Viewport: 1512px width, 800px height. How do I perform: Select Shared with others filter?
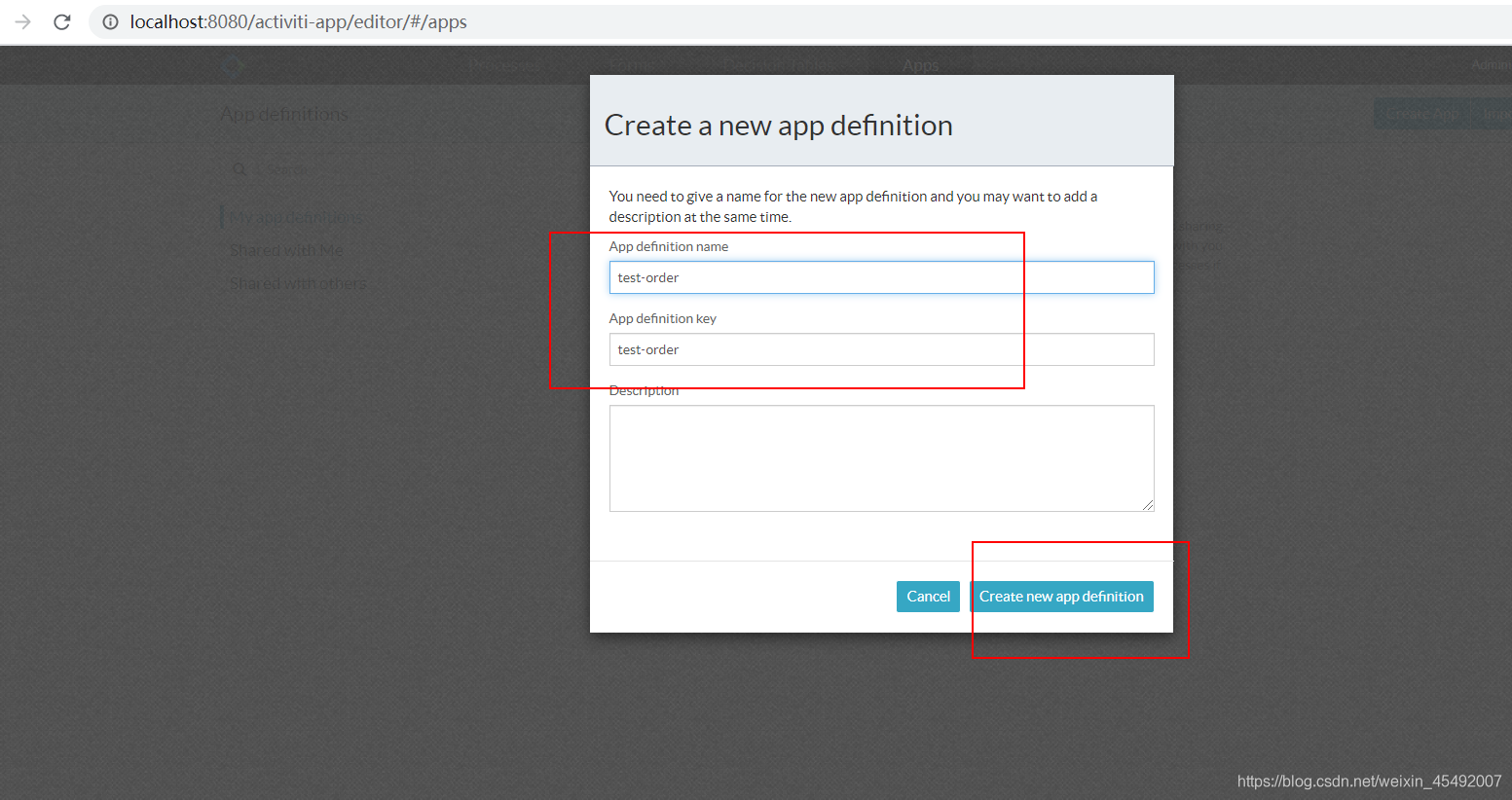(x=298, y=283)
